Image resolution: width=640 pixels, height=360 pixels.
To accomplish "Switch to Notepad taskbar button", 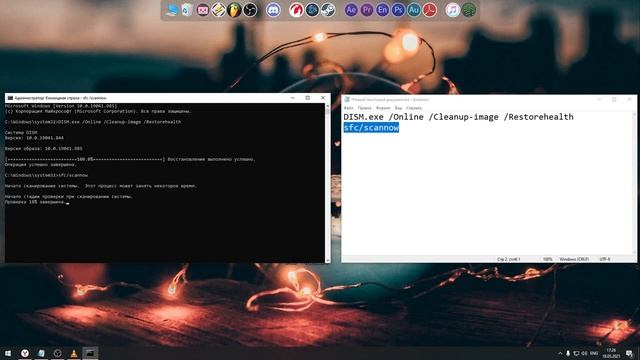I will tap(41, 353).
